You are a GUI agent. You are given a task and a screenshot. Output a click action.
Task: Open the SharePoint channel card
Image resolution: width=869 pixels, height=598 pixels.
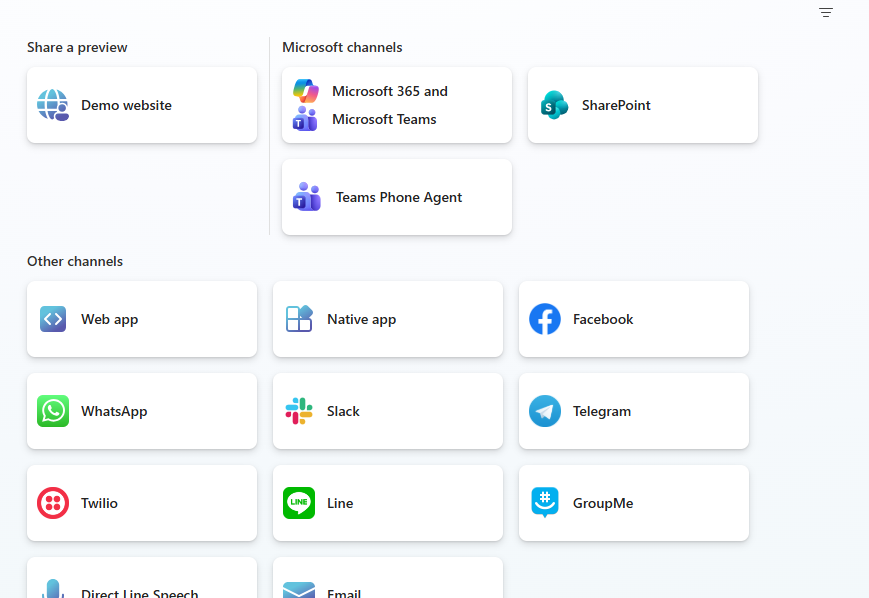[x=643, y=105]
